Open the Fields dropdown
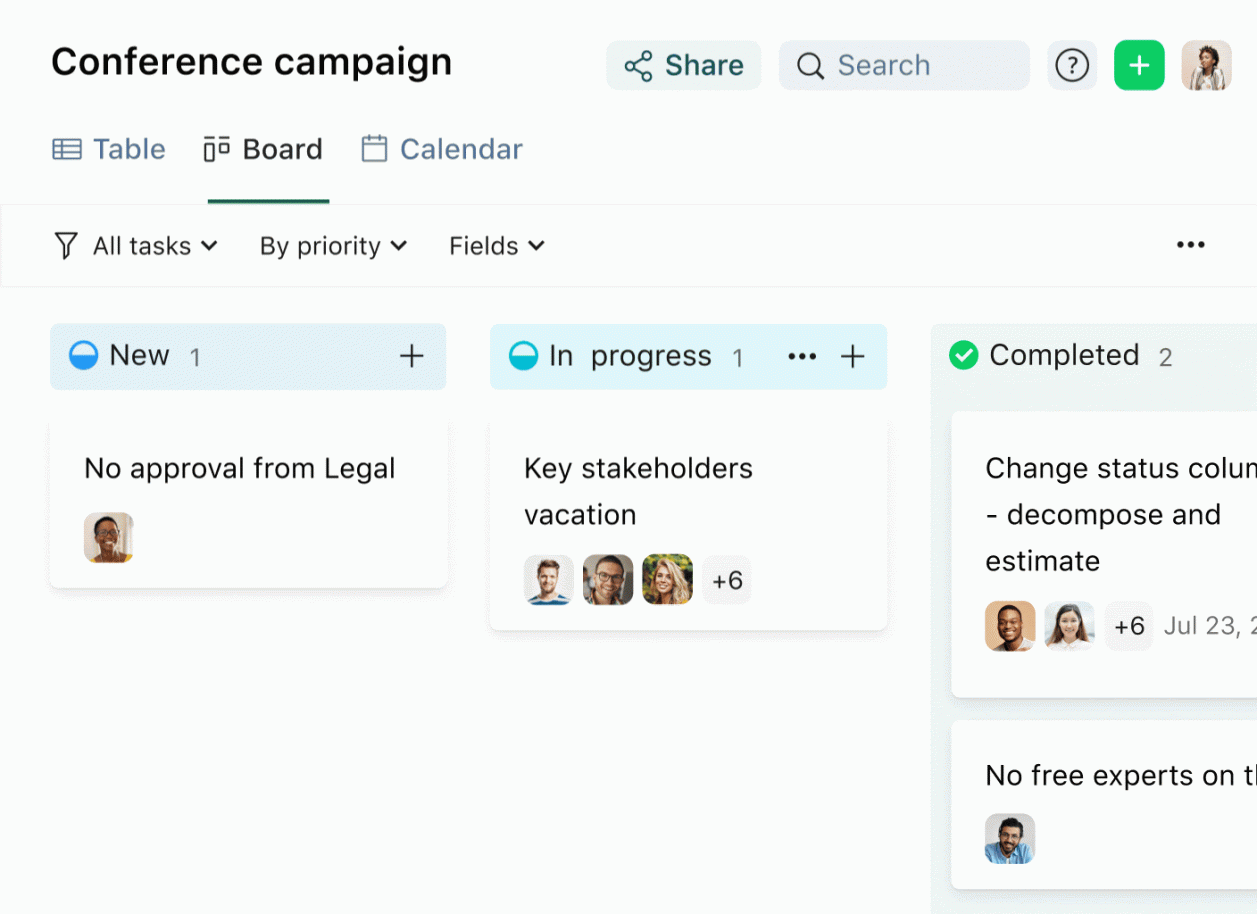Image resolution: width=1257 pixels, height=914 pixels. click(x=496, y=246)
